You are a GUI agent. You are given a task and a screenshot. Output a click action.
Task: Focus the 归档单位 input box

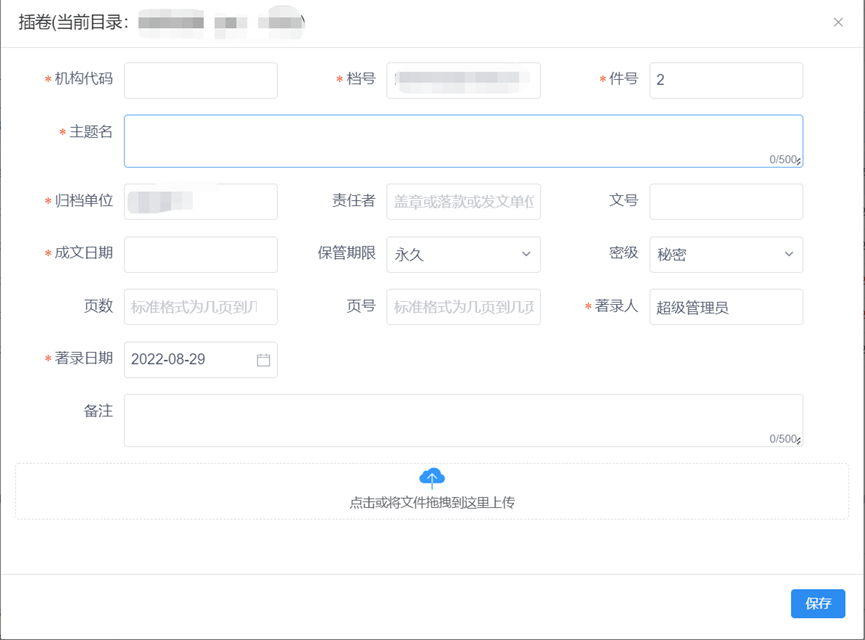point(201,201)
